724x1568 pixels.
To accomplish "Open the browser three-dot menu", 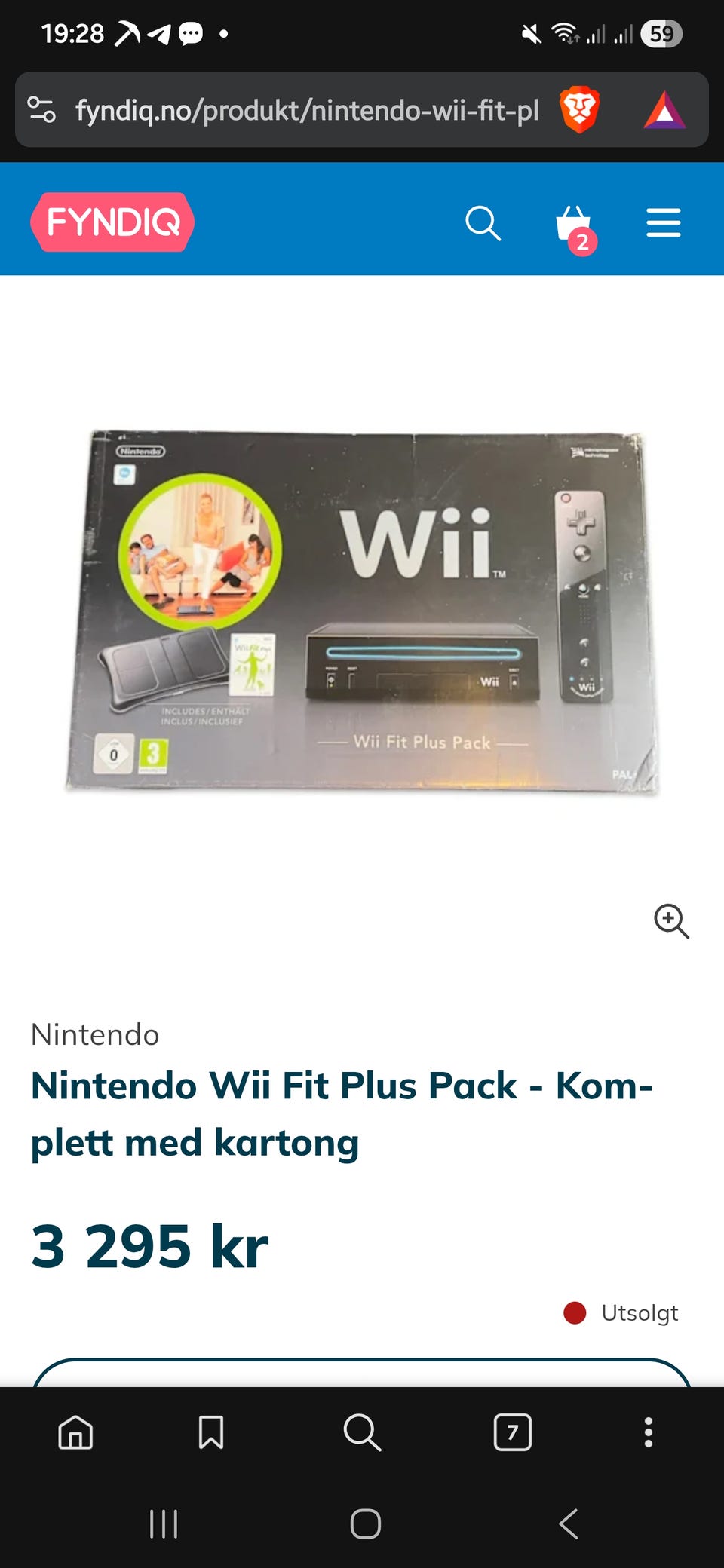I will [x=649, y=1432].
